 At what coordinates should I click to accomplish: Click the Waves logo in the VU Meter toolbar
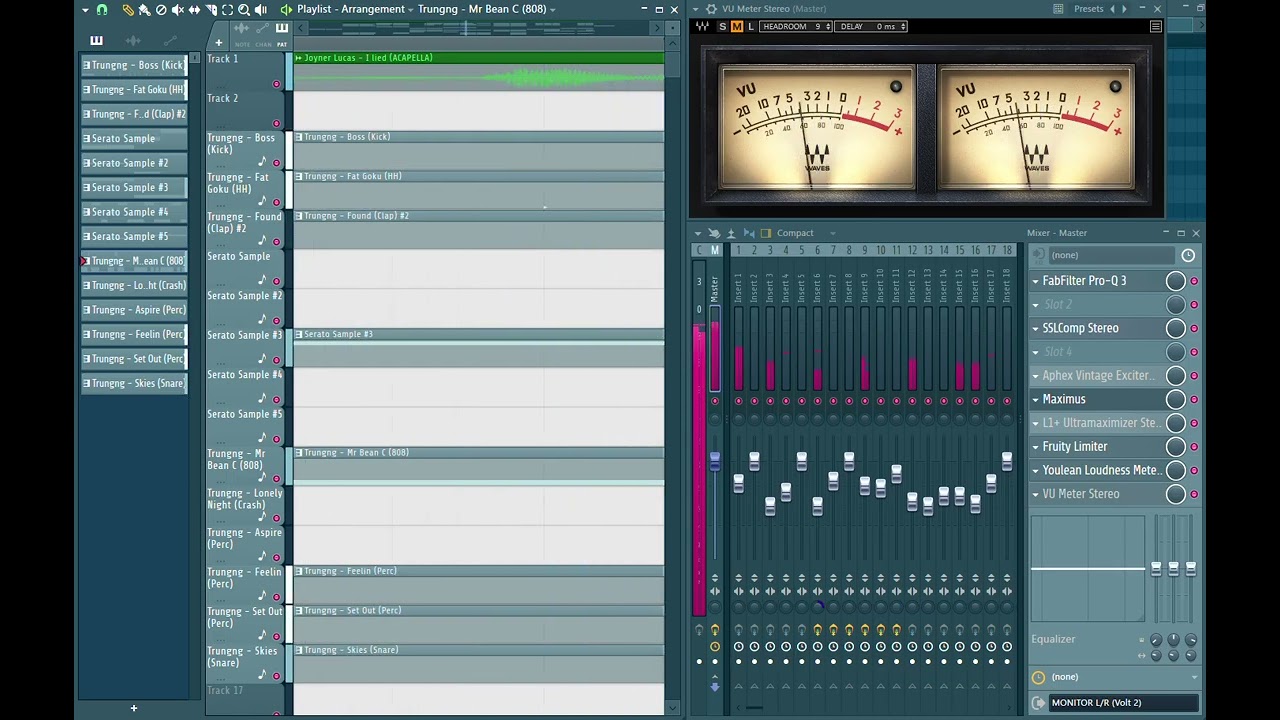click(703, 27)
